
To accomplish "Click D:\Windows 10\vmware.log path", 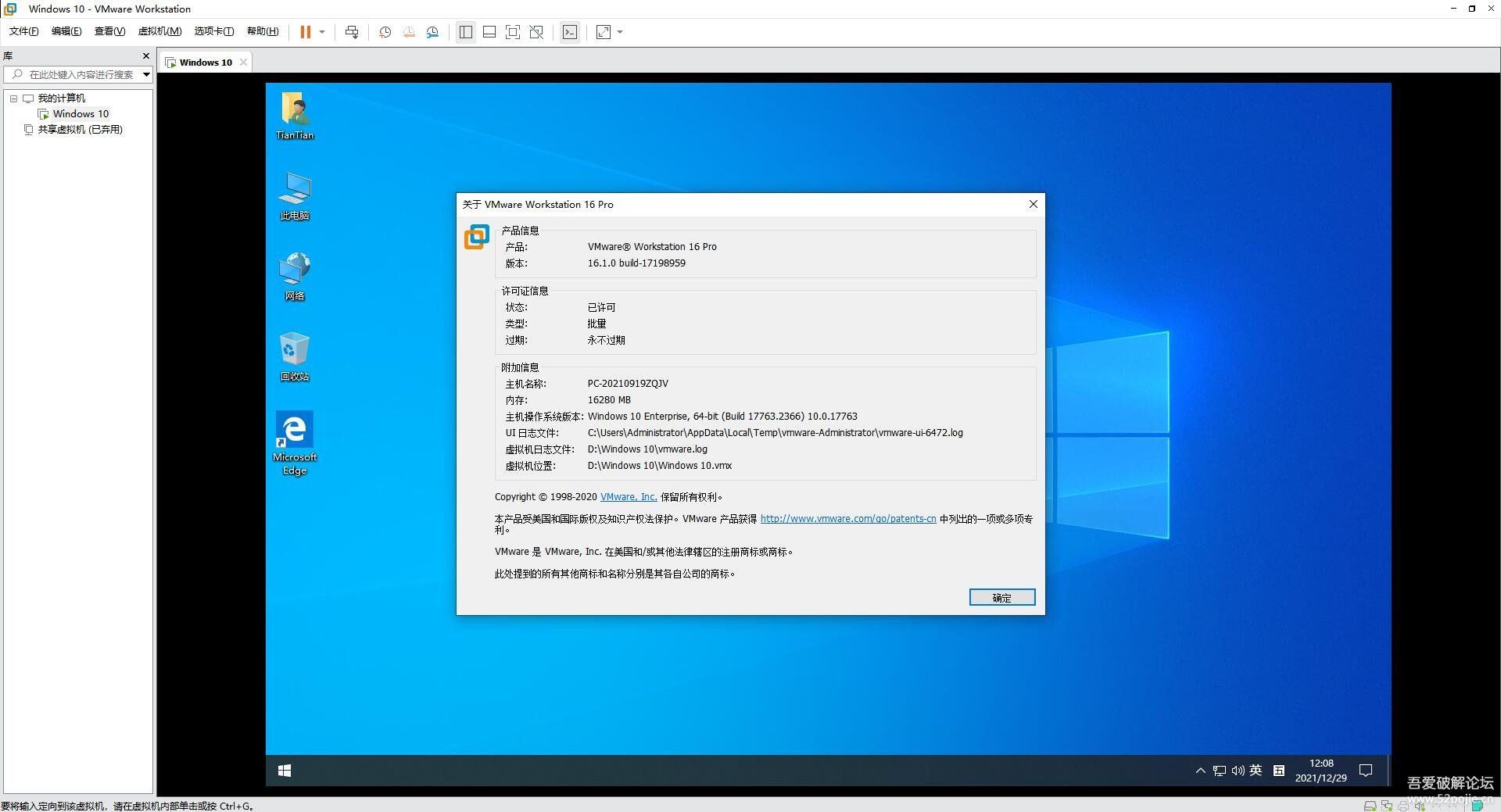I will pos(647,449).
